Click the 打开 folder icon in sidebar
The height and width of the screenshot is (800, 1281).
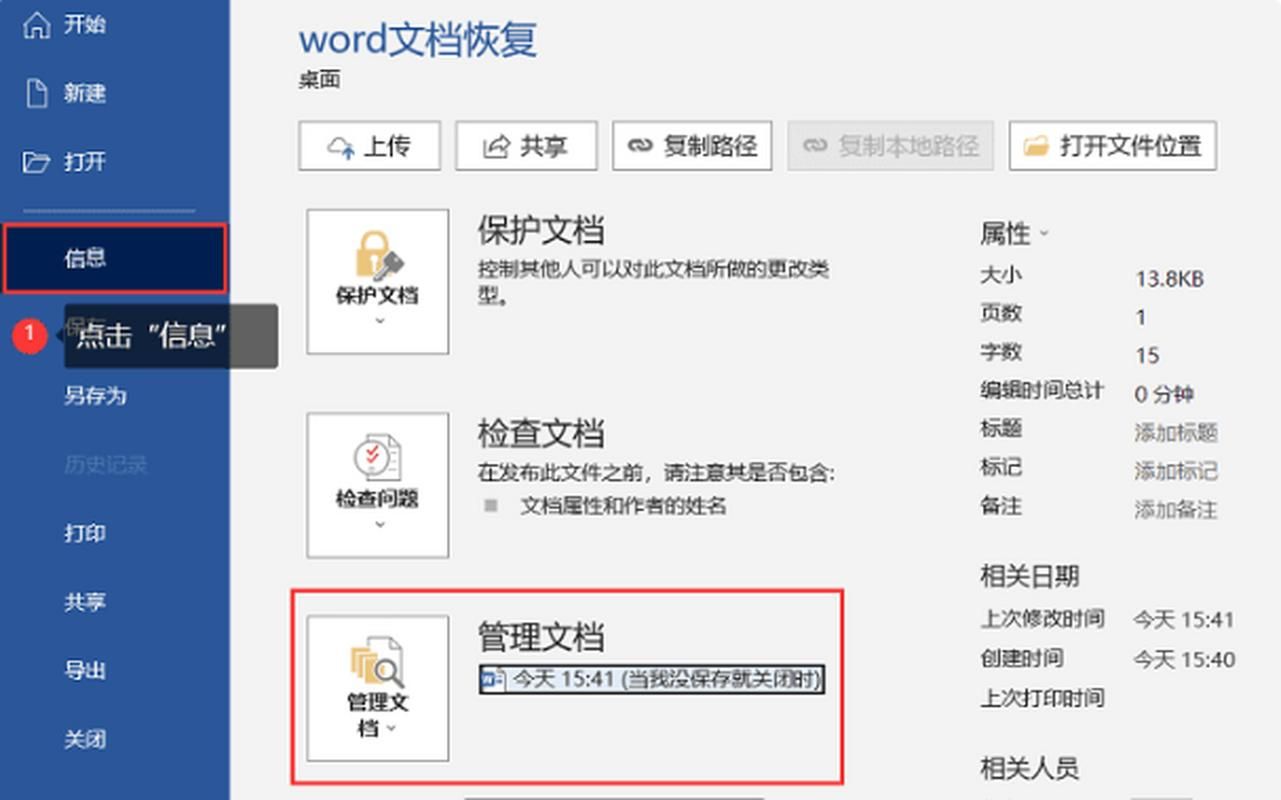point(37,162)
